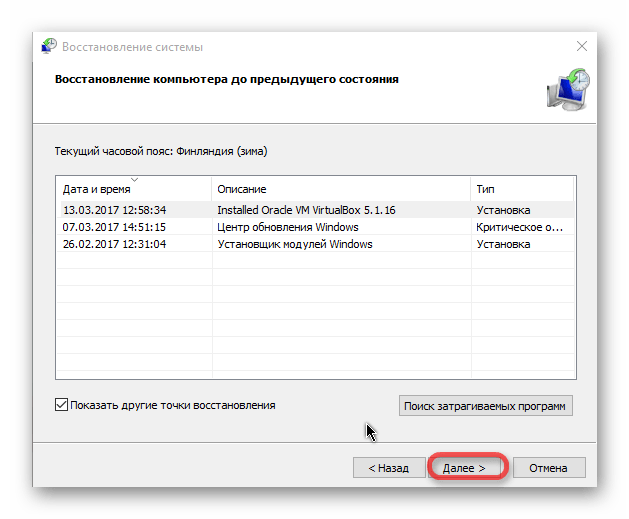Click the System Restore title bar icon
This screenshot has height=519, width=629.
pos(49,46)
